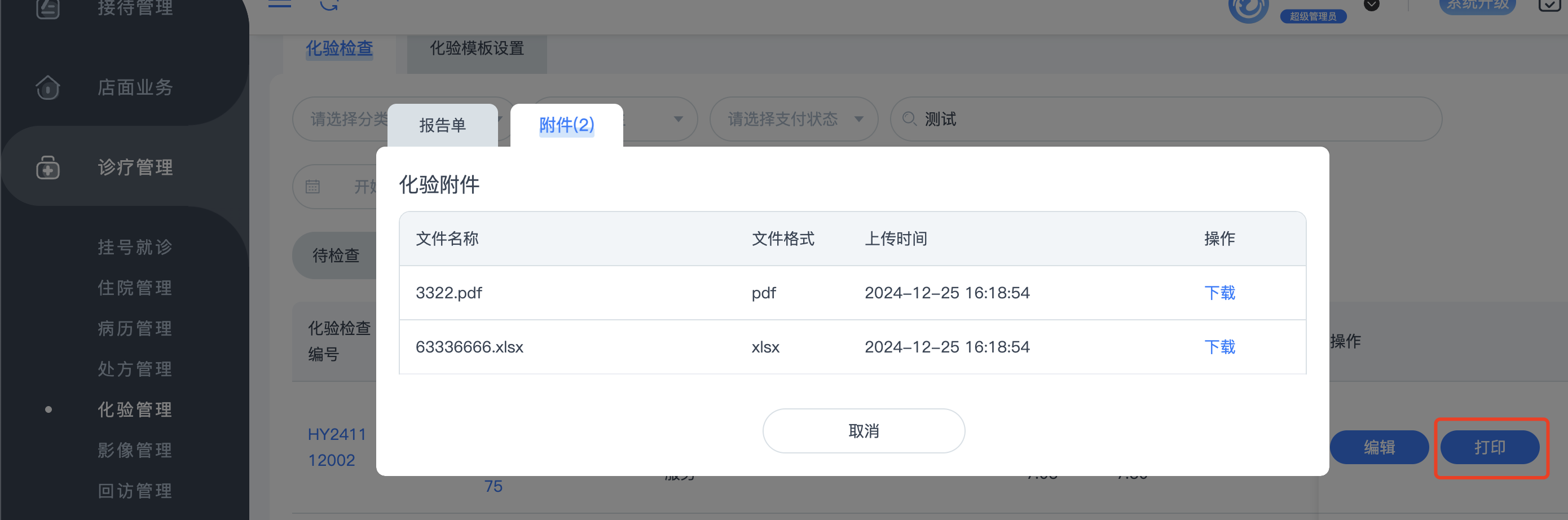This screenshot has width=1568, height=520.
Task: Click the 诊疗管理 medical kit icon
Action: [47, 168]
